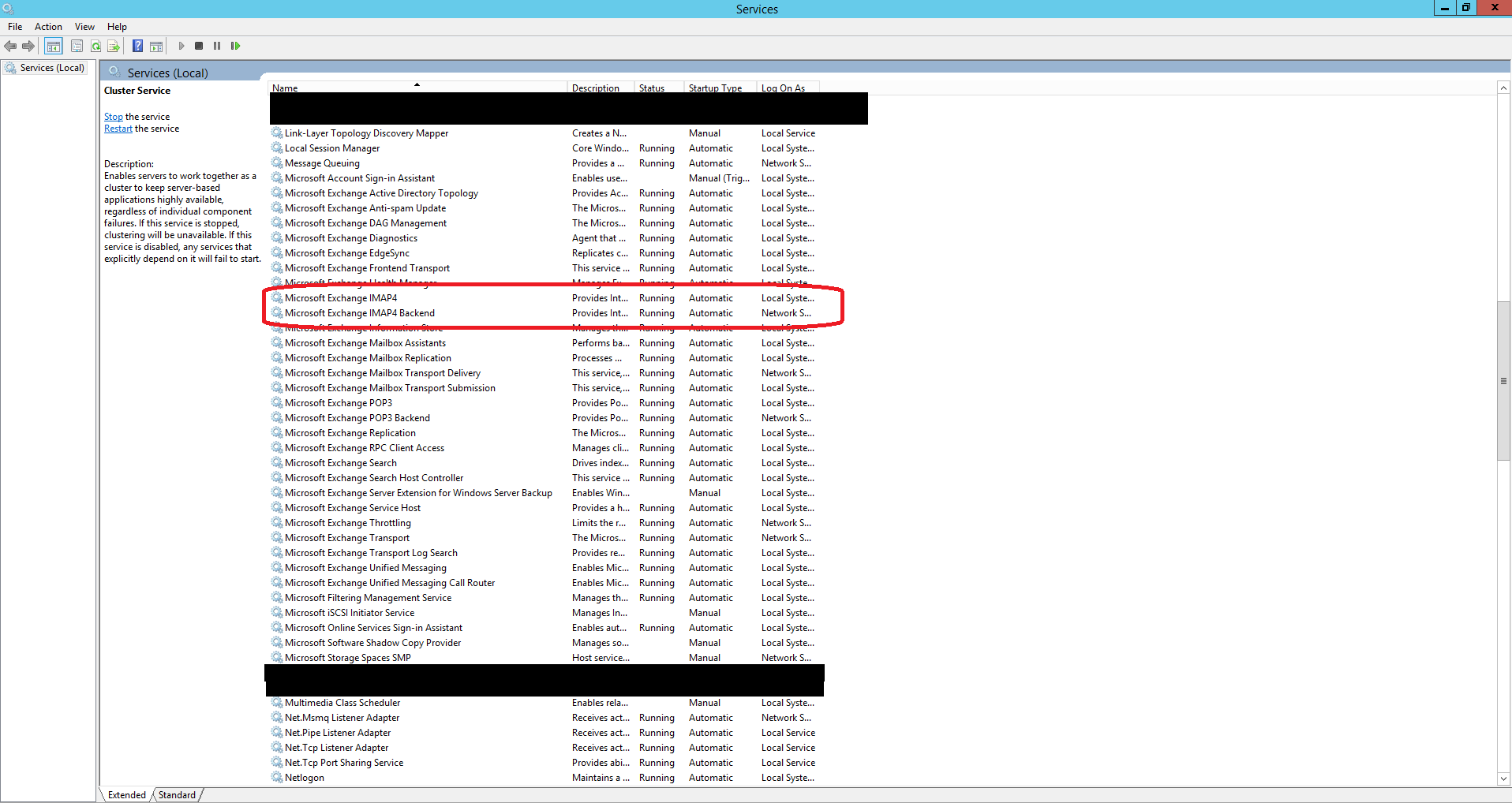Screen dimensions: 1512x803
Task: Click the gear icon for Microsoft Exchange Replication
Action: click(277, 432)
